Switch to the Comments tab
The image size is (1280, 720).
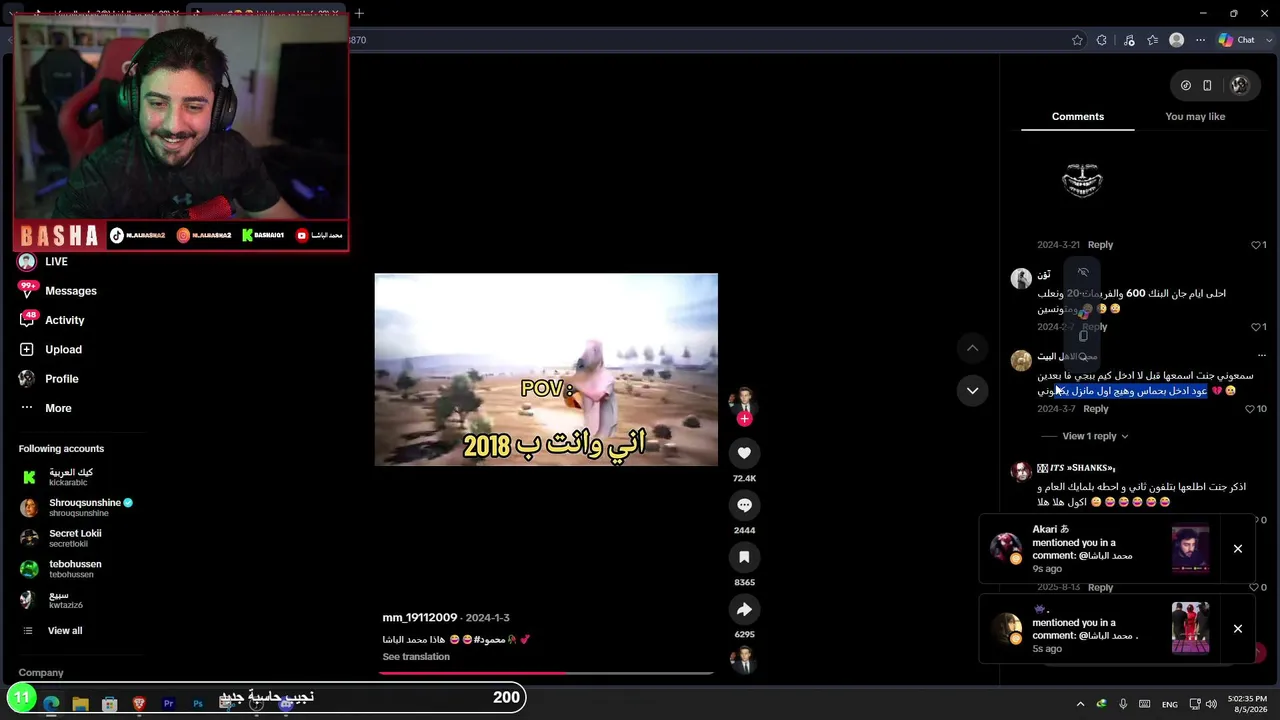(x=1078, y=117)
